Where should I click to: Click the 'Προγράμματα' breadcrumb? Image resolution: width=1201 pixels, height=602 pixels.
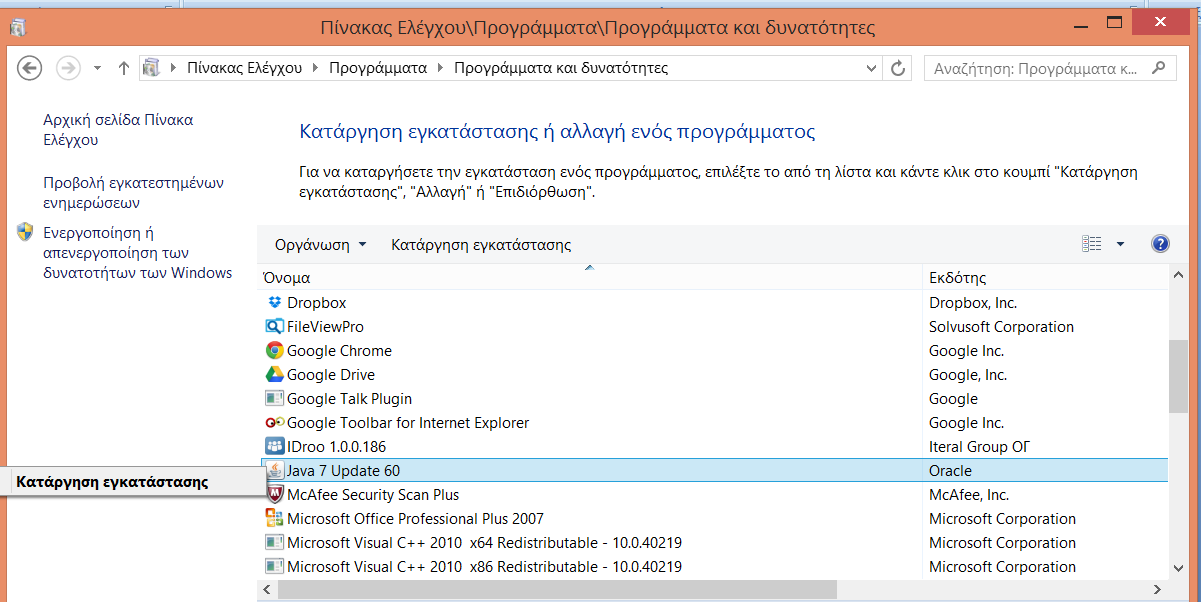tap(378, 68)
